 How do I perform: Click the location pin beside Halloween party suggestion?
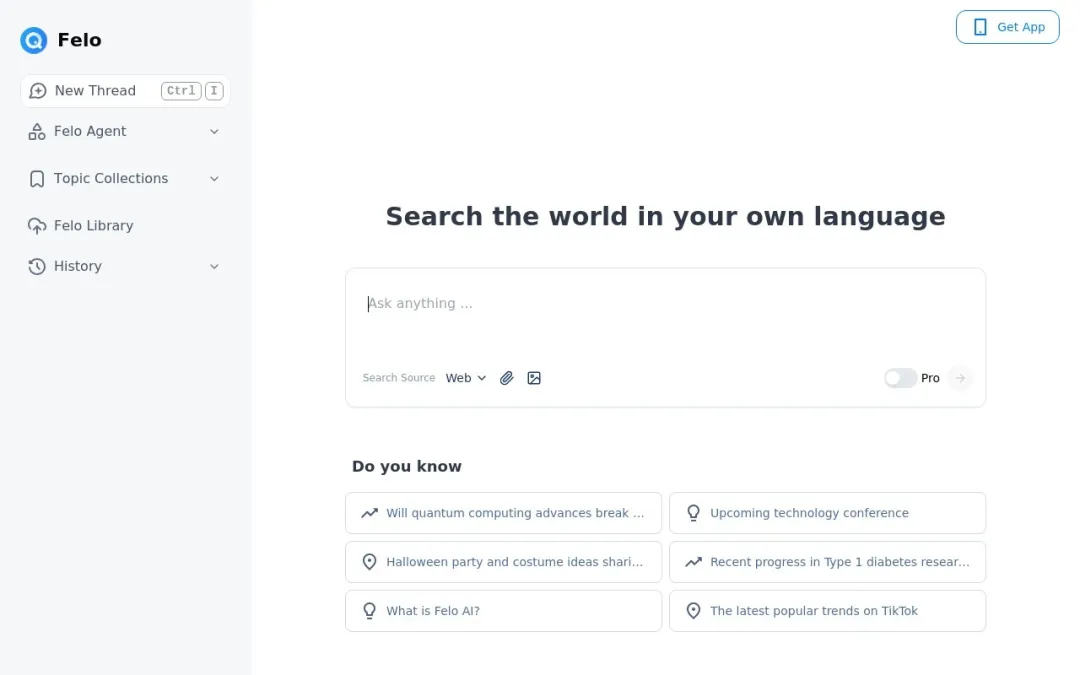(370, 562)
